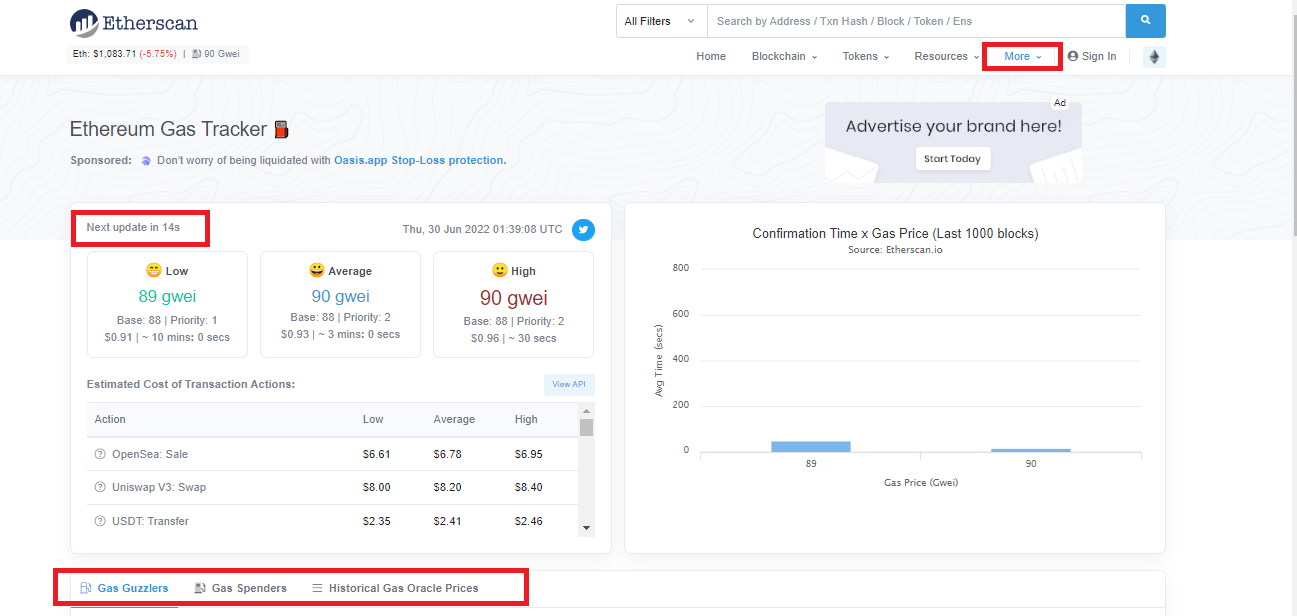
Task: Expand the Resources menu
Action: (x=947, y=56)
